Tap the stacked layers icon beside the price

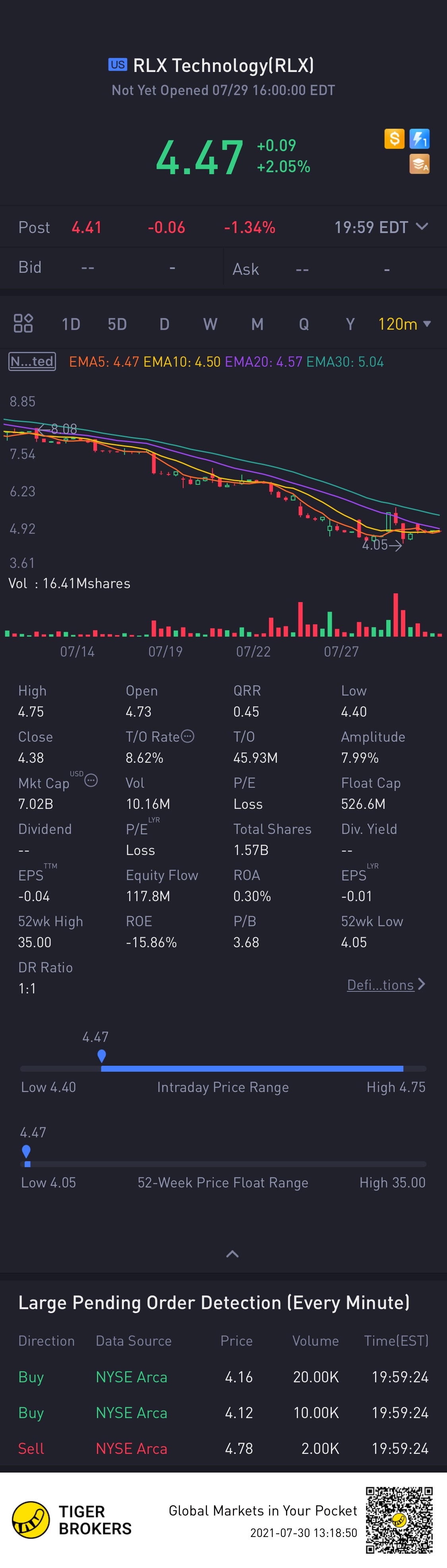[x=420, y=164]
